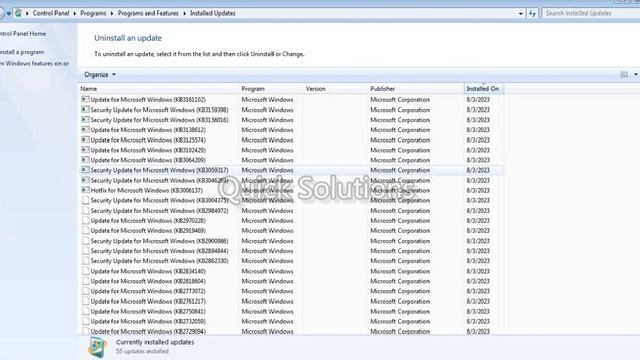Expand the arrow after Control Panel breadcrumb

coord(75,13)
